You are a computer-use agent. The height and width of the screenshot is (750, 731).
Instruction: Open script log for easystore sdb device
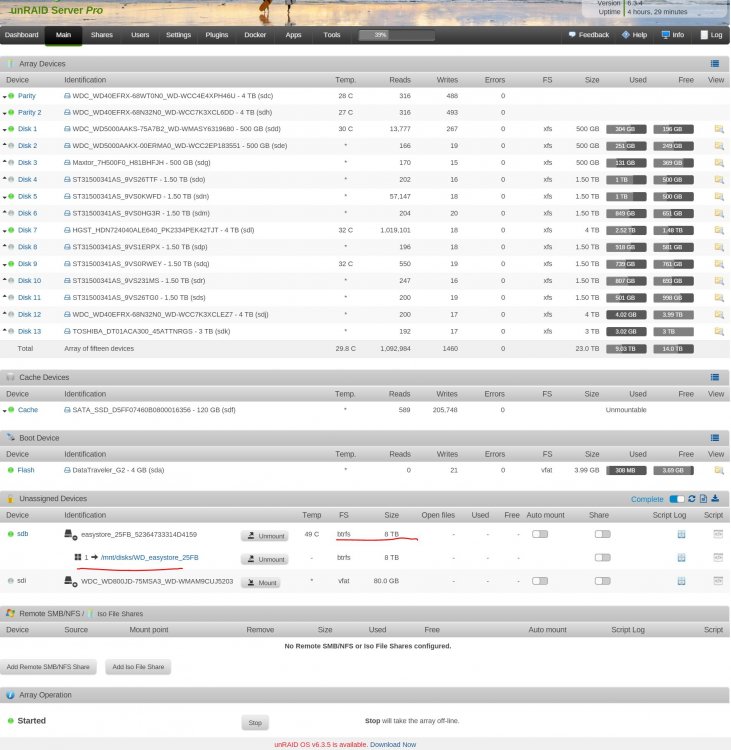coord(681,534)
